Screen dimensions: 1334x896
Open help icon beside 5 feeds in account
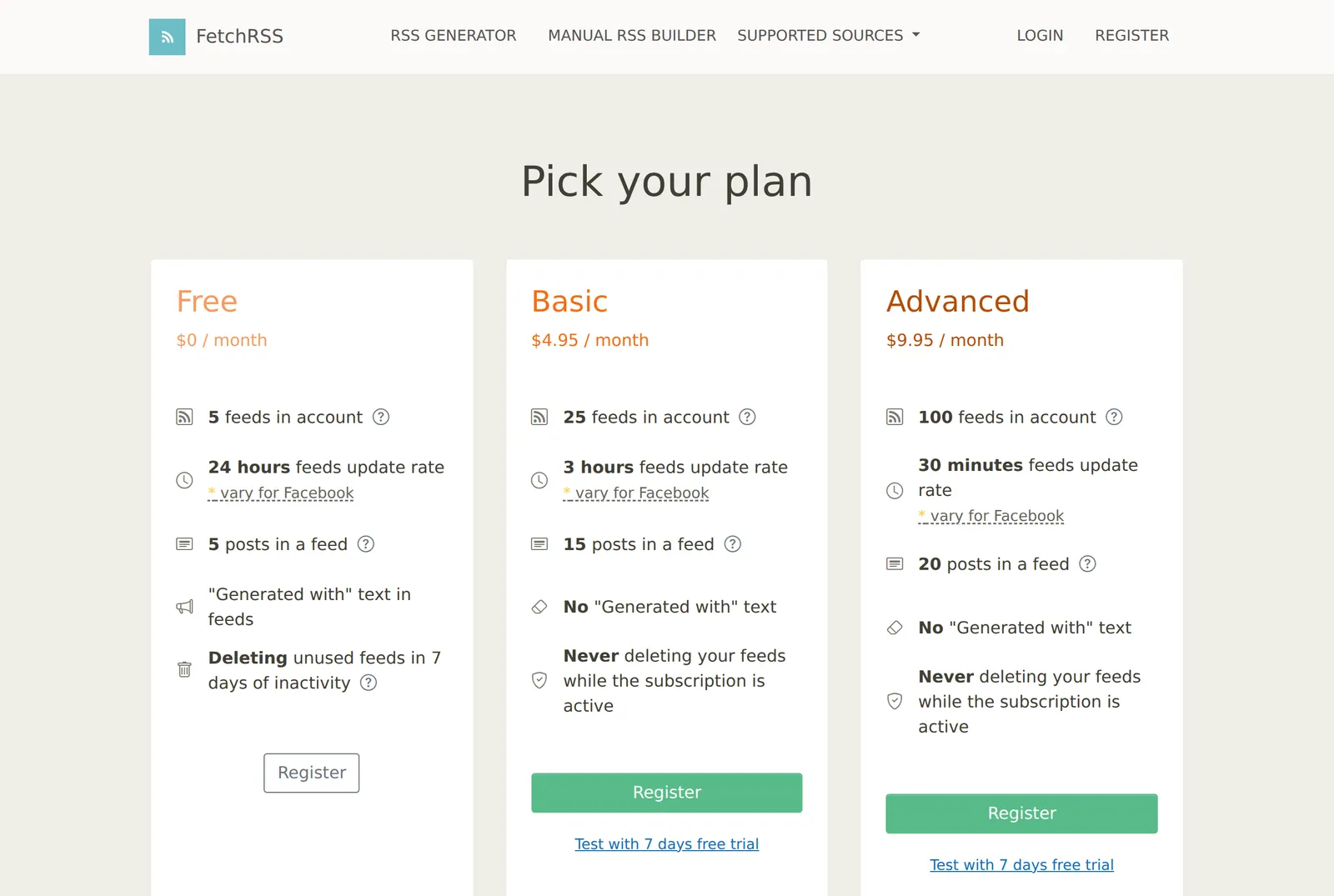381,417
